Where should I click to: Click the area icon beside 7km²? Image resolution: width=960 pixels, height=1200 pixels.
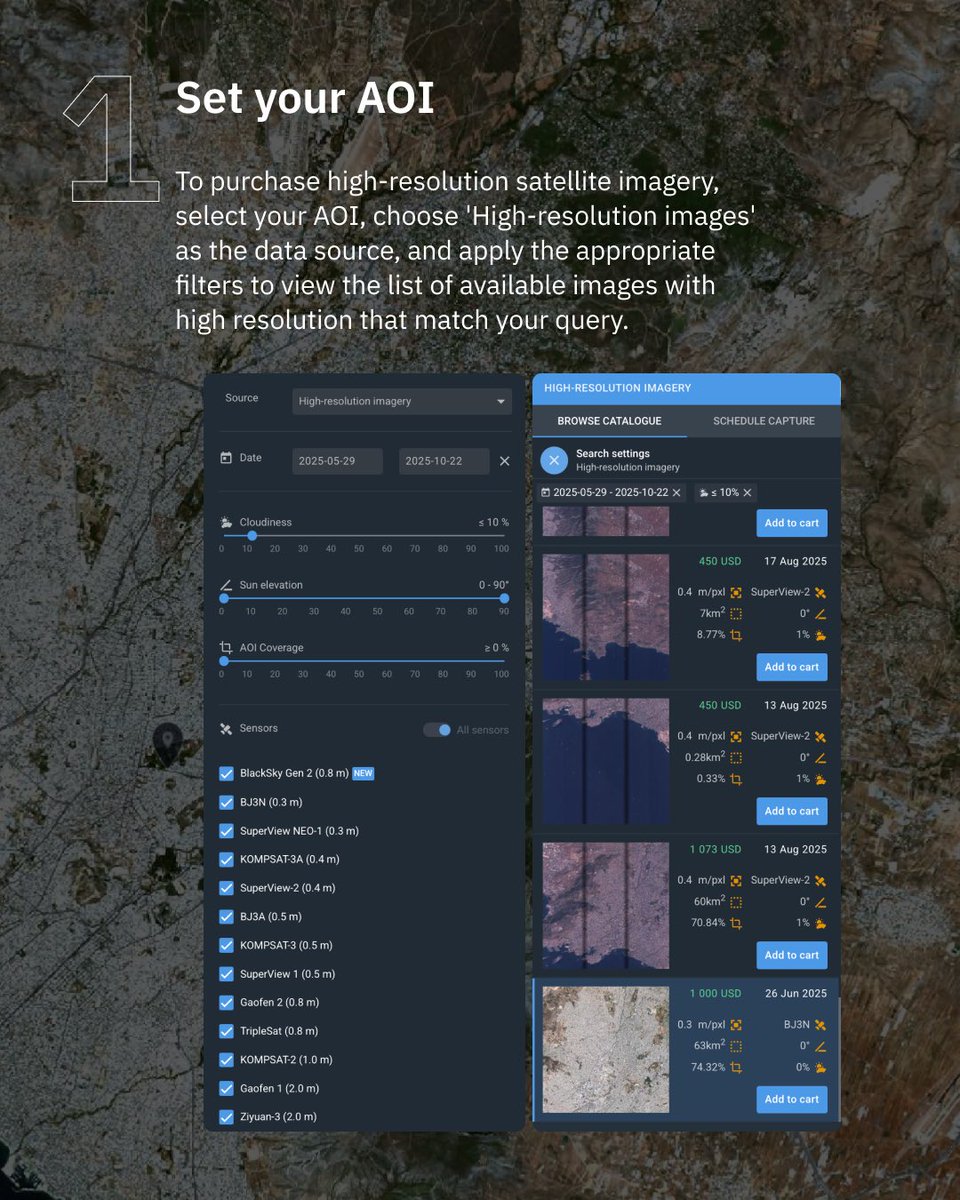click(736, 614)
